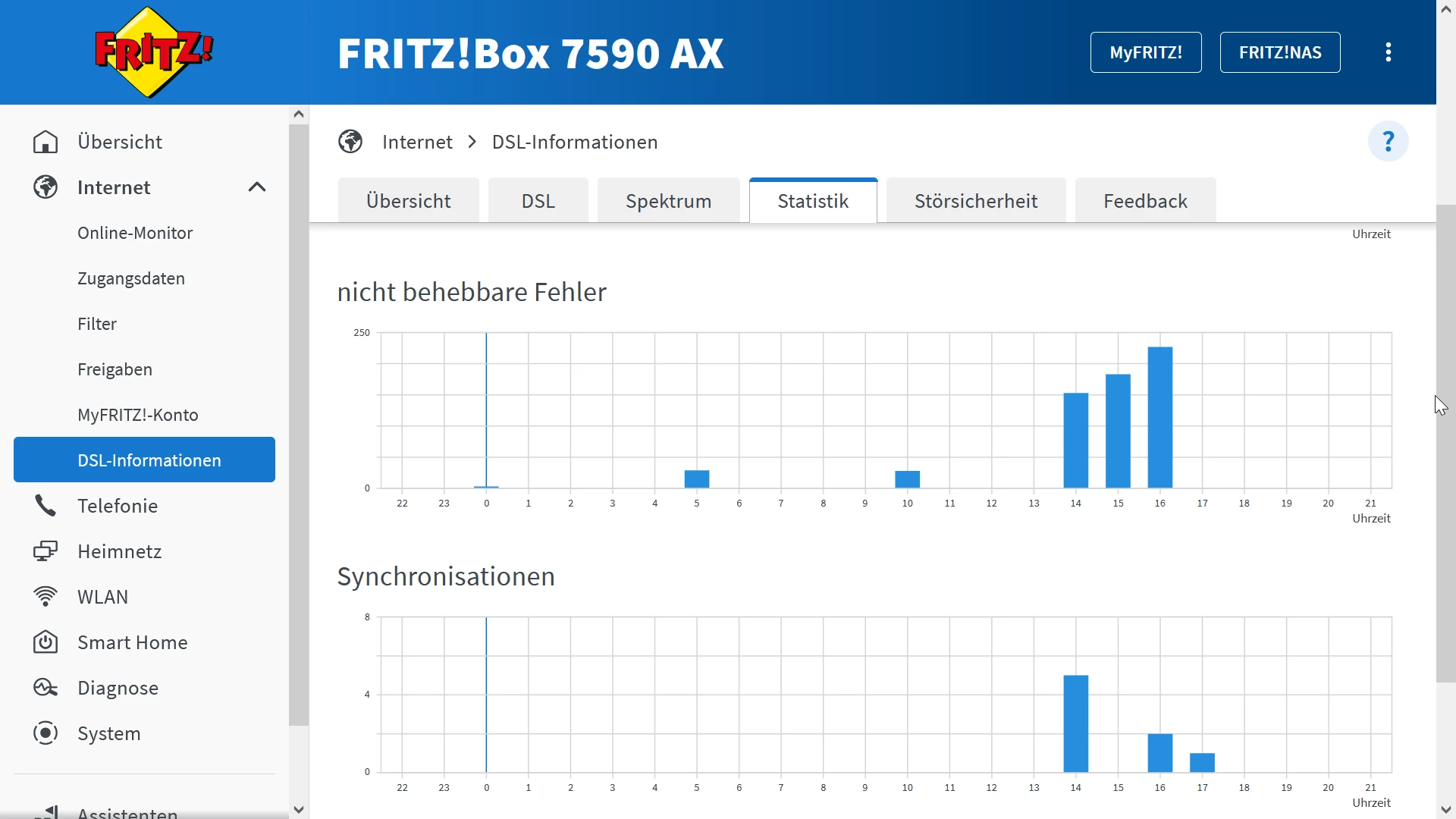Click the 16 o'clock error bar
This screenshot has height=819, width=1456.
(x=1159, y=417)
